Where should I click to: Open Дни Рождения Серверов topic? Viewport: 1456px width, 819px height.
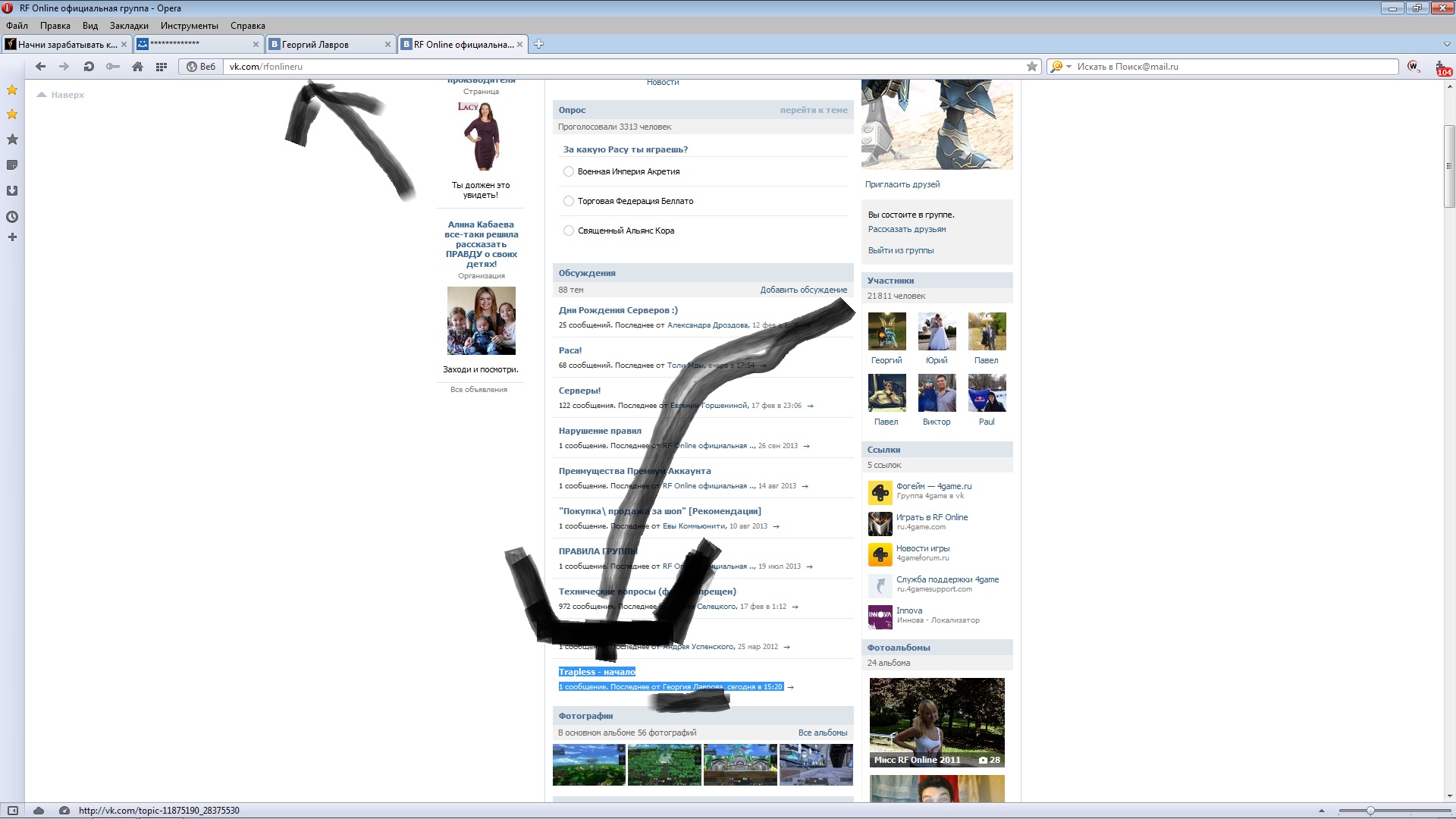tap(618, 310)
